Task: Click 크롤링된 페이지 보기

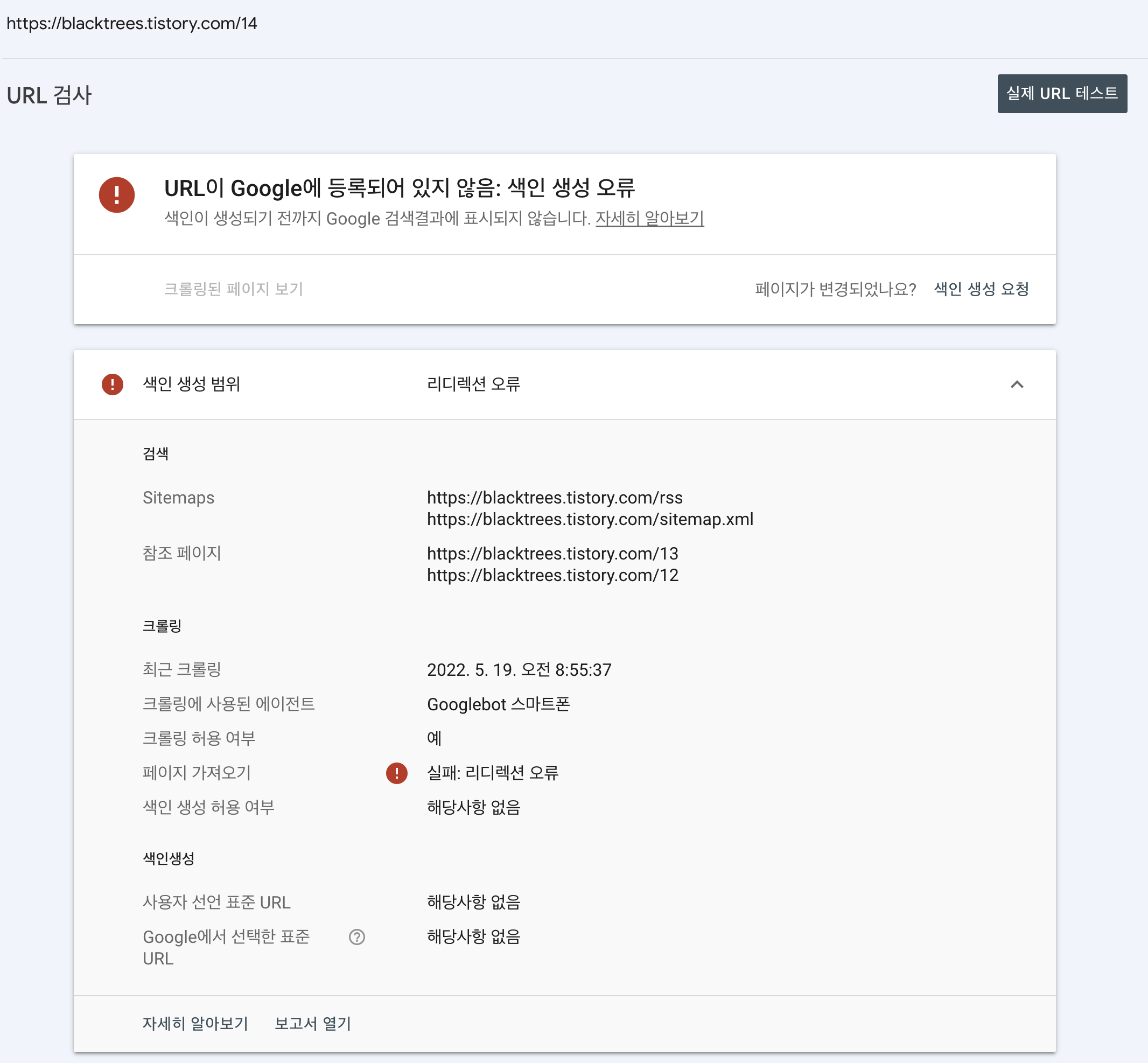Action: pyautogui.click(x=234, y=289)
